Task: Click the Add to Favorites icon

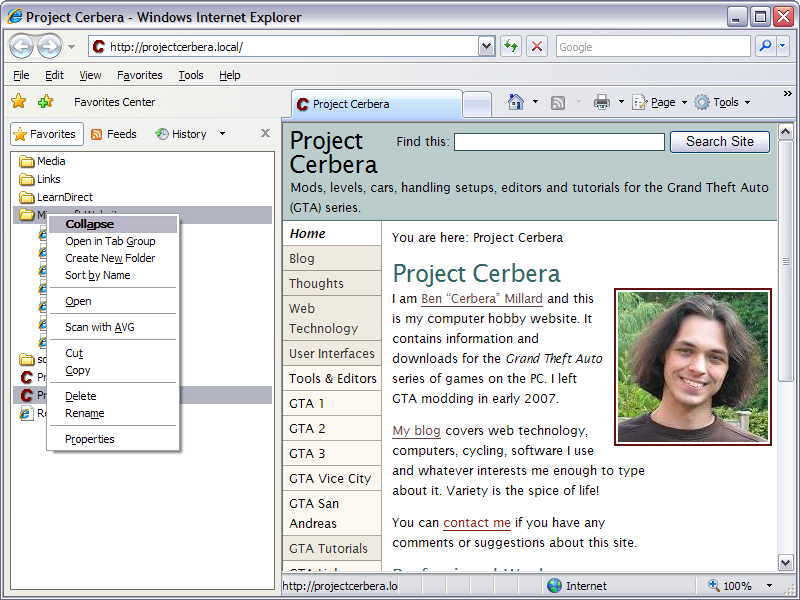Action: (45, 102)
